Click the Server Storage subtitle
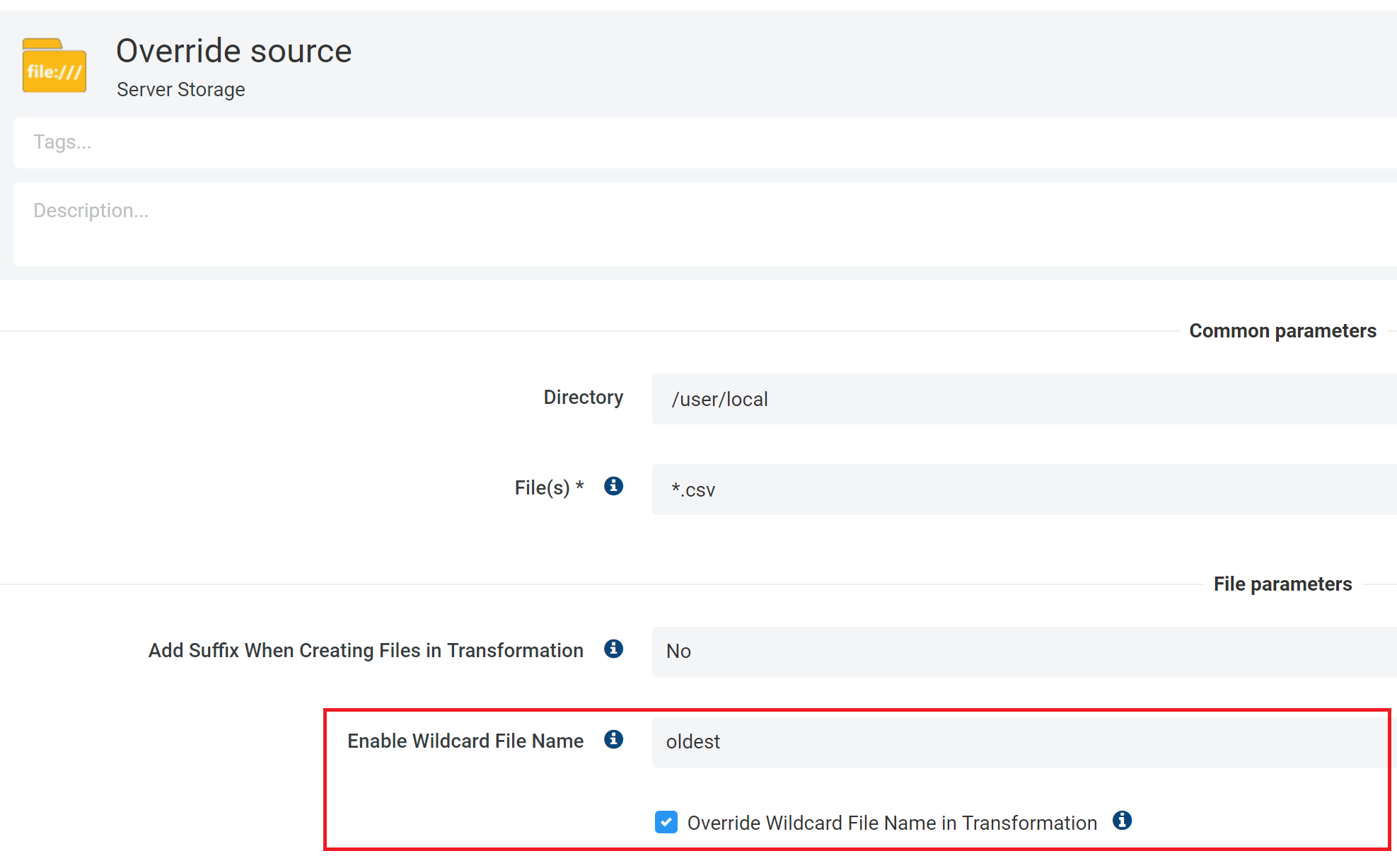This screenshot has height=868, width=1397. coord(181,90)
